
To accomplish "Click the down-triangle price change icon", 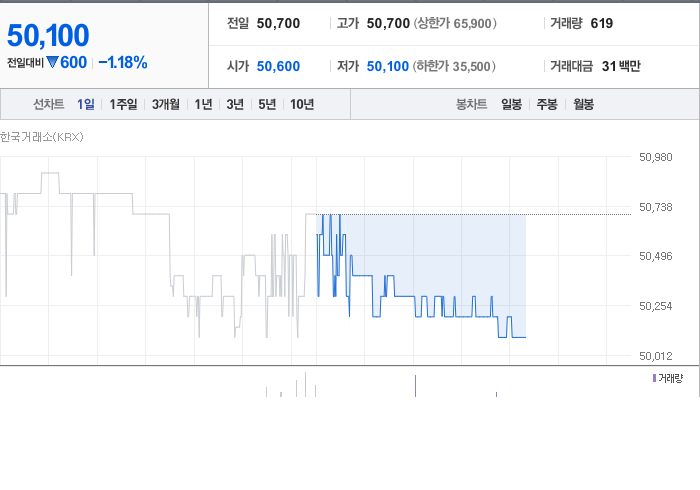I will 52,62.
